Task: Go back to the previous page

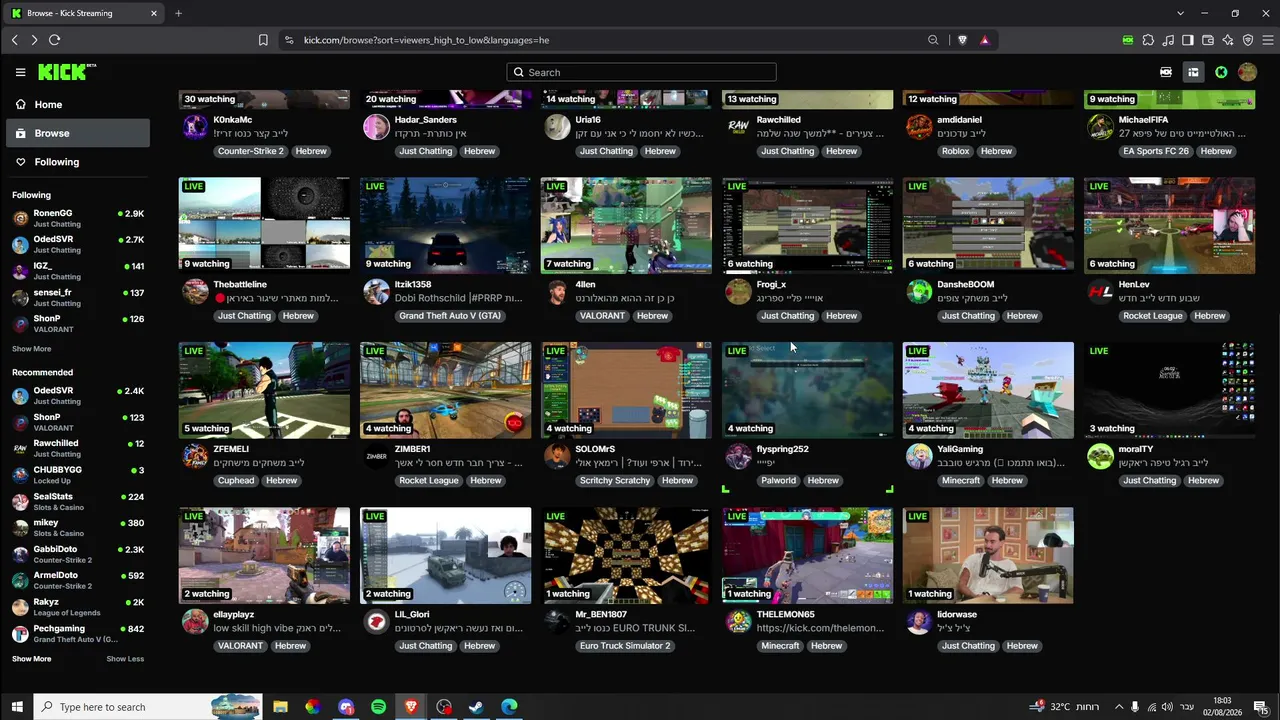Action: coord(15,40)
